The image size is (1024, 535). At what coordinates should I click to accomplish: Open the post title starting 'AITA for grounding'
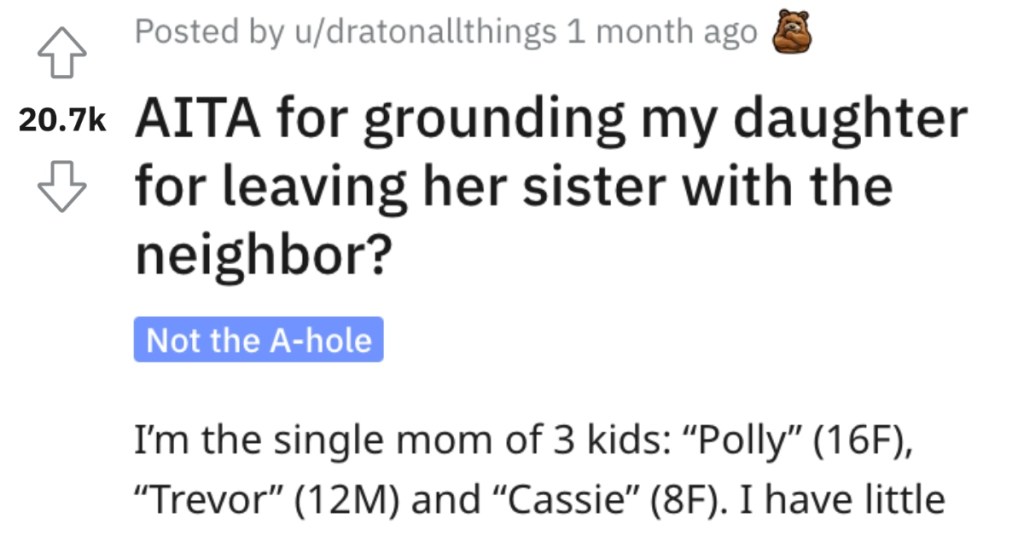[x=551, y=186]
